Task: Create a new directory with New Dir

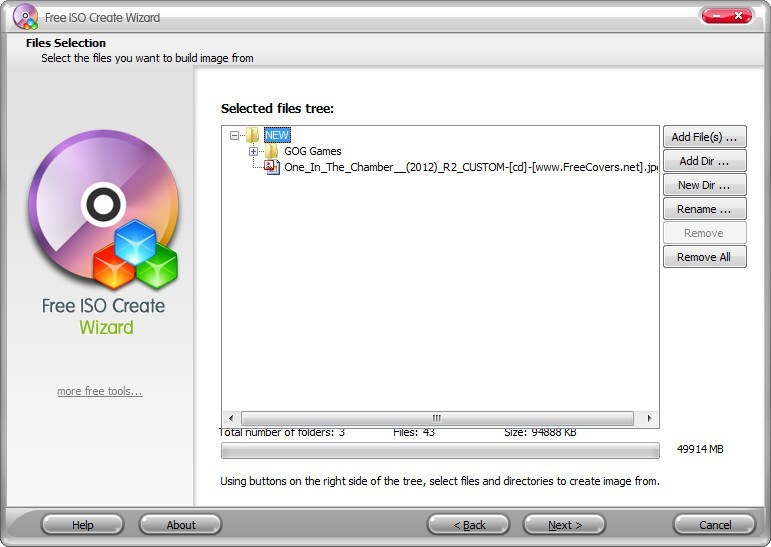Action: (x=705, y=185)
